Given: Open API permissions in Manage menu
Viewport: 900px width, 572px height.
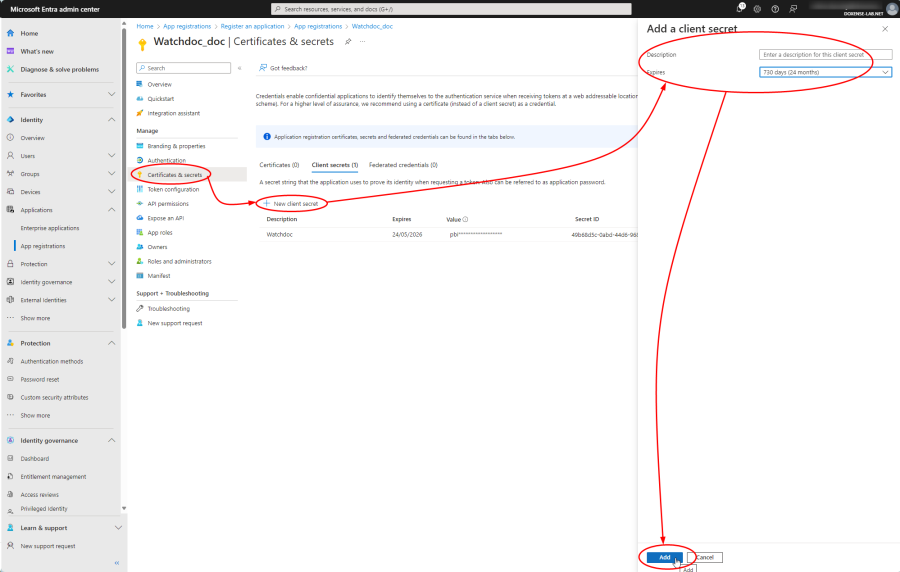Looking at the screenshot, I should (x=167, y=203).
